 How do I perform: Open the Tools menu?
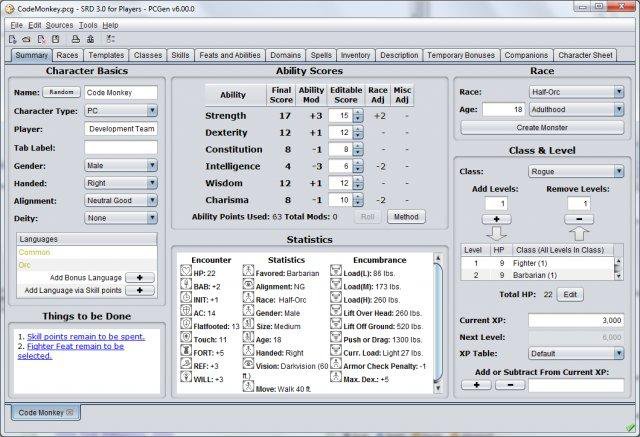coord(88,25)
